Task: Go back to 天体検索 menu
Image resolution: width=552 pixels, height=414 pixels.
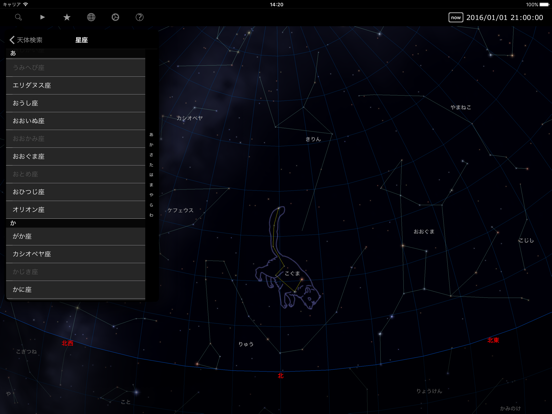Action: click(26, 40)
